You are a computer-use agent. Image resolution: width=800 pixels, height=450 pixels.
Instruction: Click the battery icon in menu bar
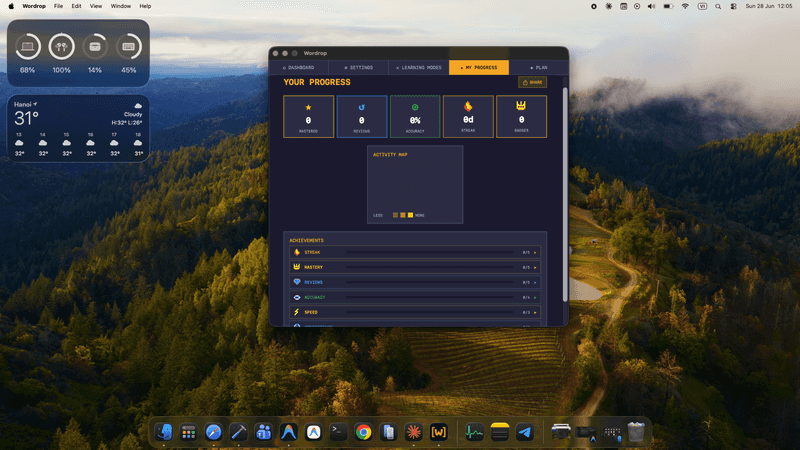pos(668,6)
